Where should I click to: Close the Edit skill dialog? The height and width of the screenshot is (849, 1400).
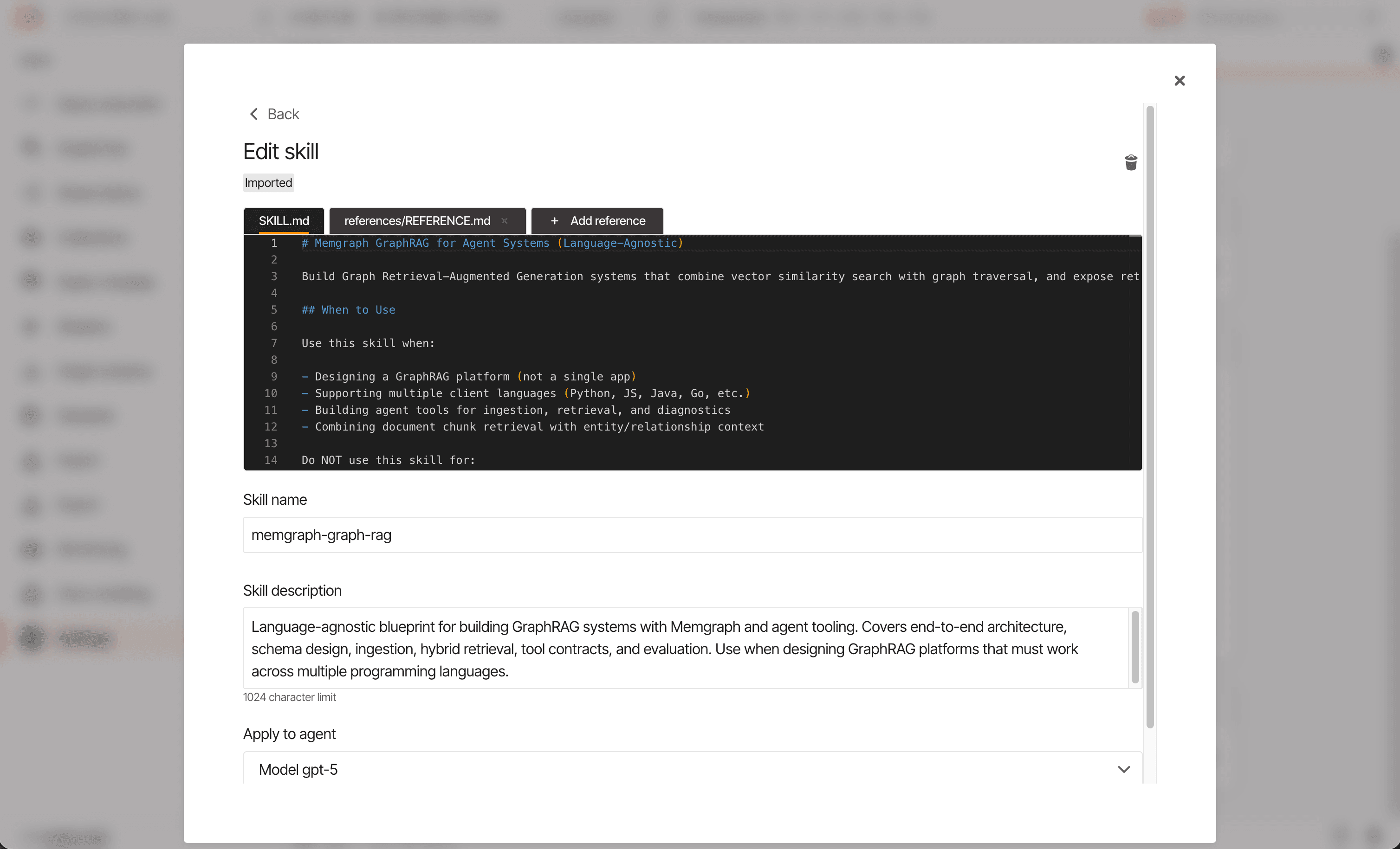(x=1180, y=81)
